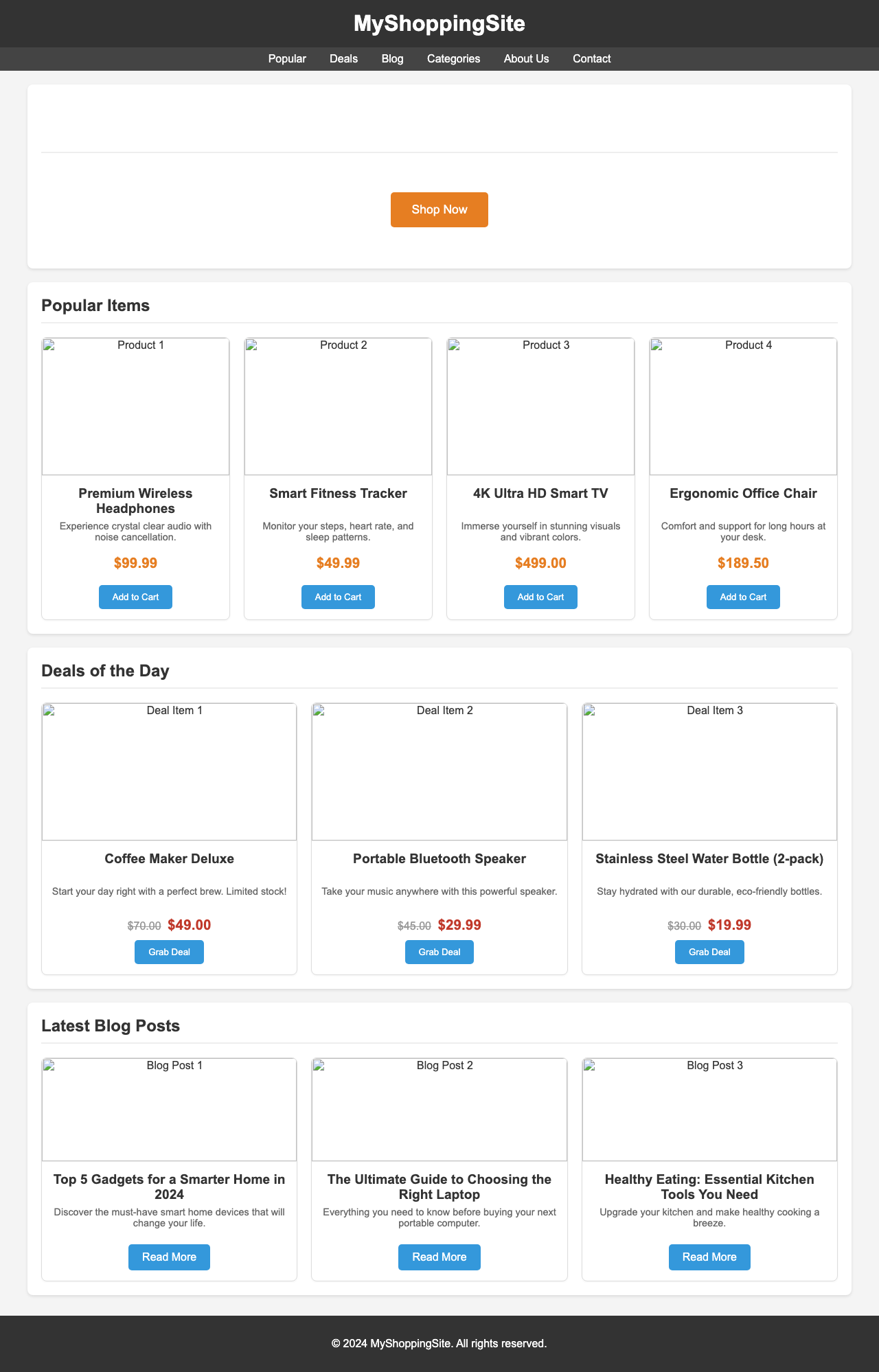This screenshot has height=1372, width=879.
Task: Read More about essential kitchen tools
Action: pos(709,1257)
